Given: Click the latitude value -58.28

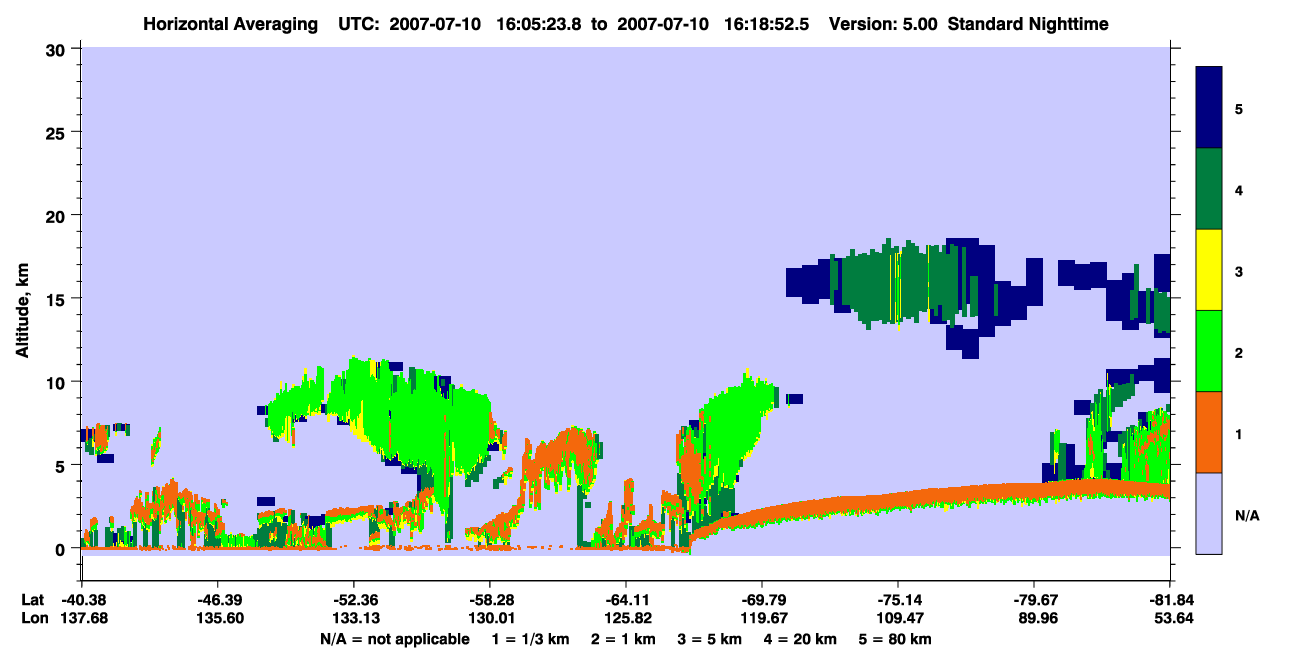Looking at the screenshot, I should (x=490, y=600).
